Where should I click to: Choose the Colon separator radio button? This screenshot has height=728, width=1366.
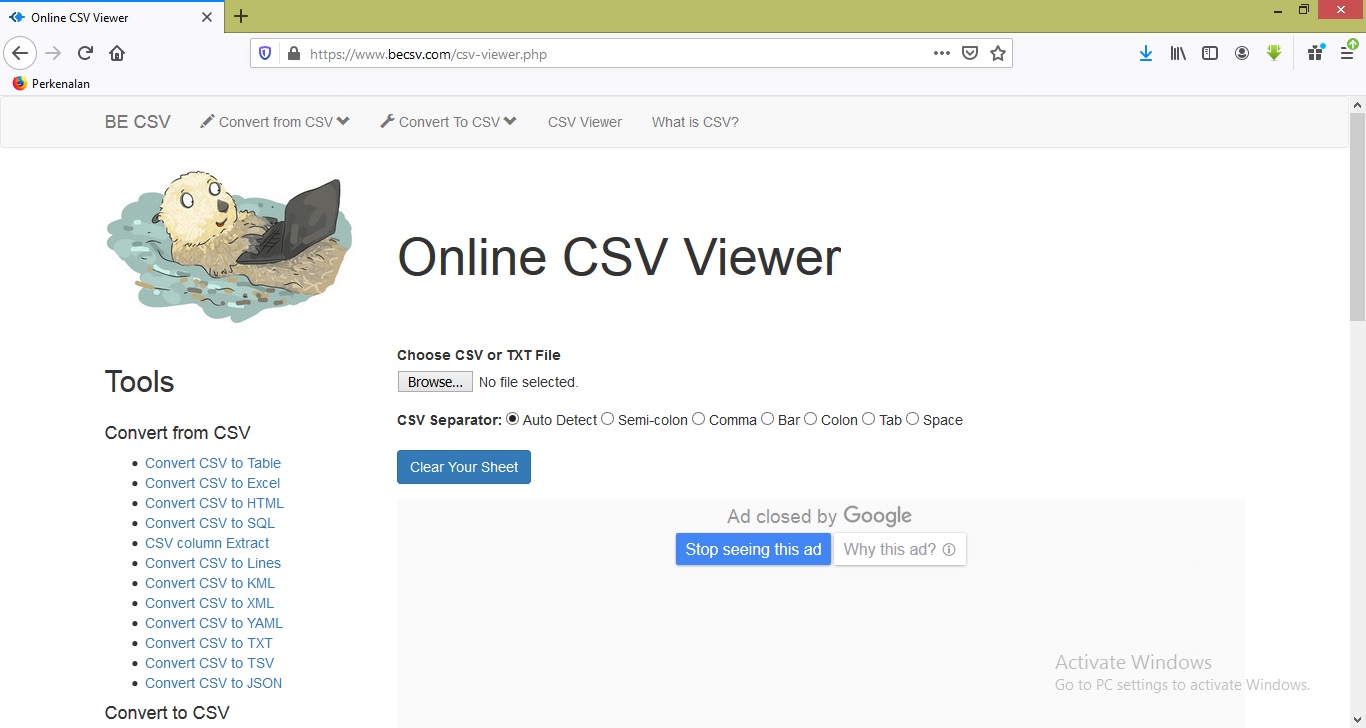[810, 419]
